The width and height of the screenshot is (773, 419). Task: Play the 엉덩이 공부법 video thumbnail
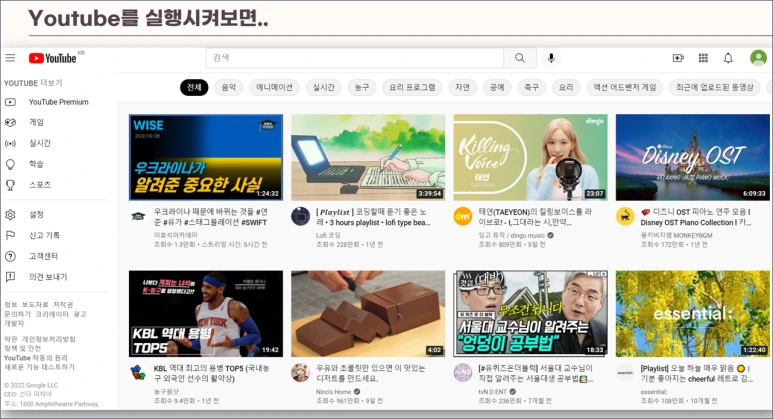tap(530, 314)
